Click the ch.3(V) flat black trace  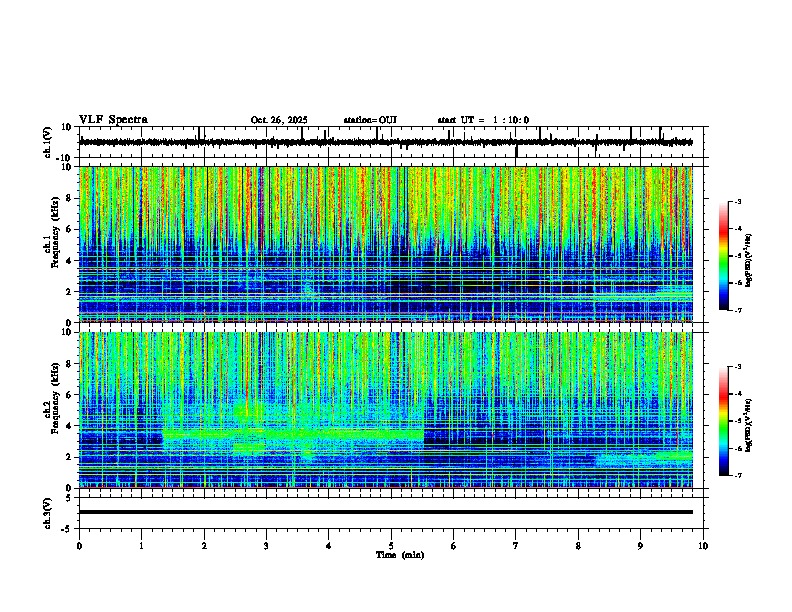(x=386, y=512)
